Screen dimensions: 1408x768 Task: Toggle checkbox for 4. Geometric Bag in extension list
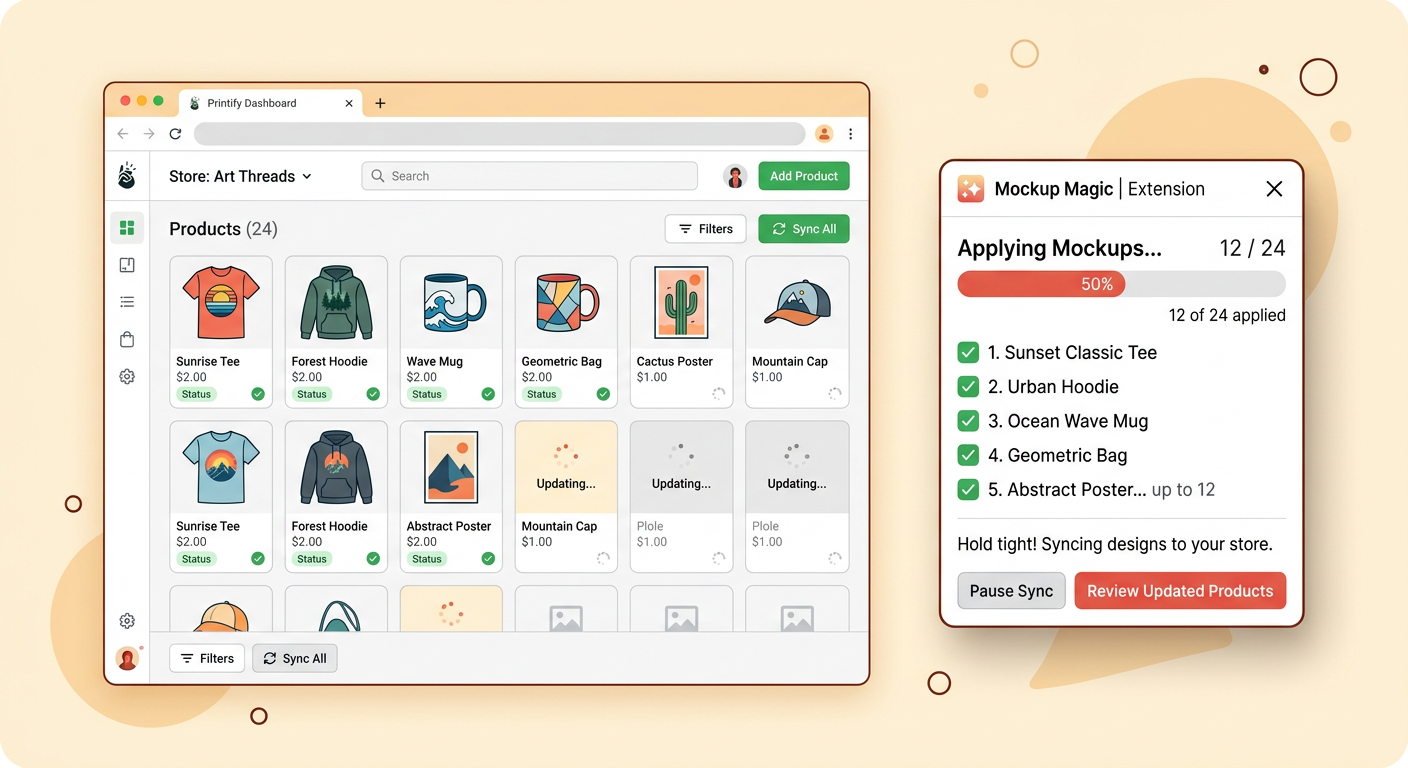[968, 455]
